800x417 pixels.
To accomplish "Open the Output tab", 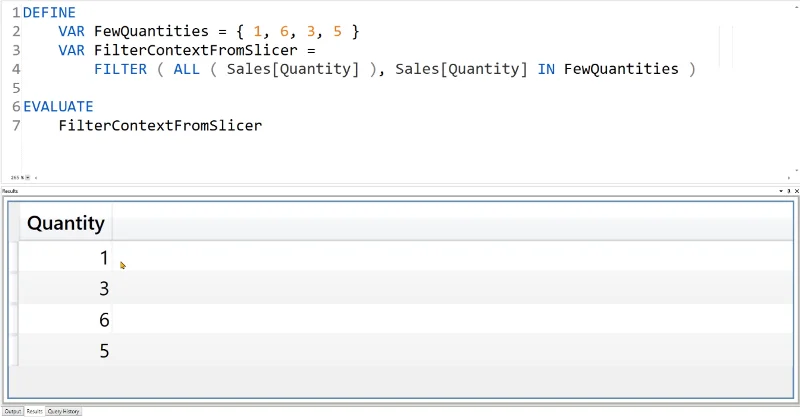I will [13, 411].
